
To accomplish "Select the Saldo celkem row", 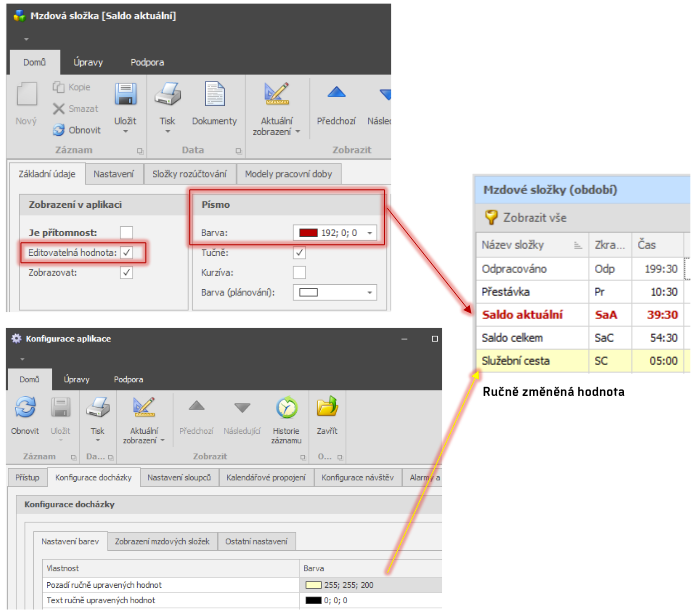I will (583, 338).
